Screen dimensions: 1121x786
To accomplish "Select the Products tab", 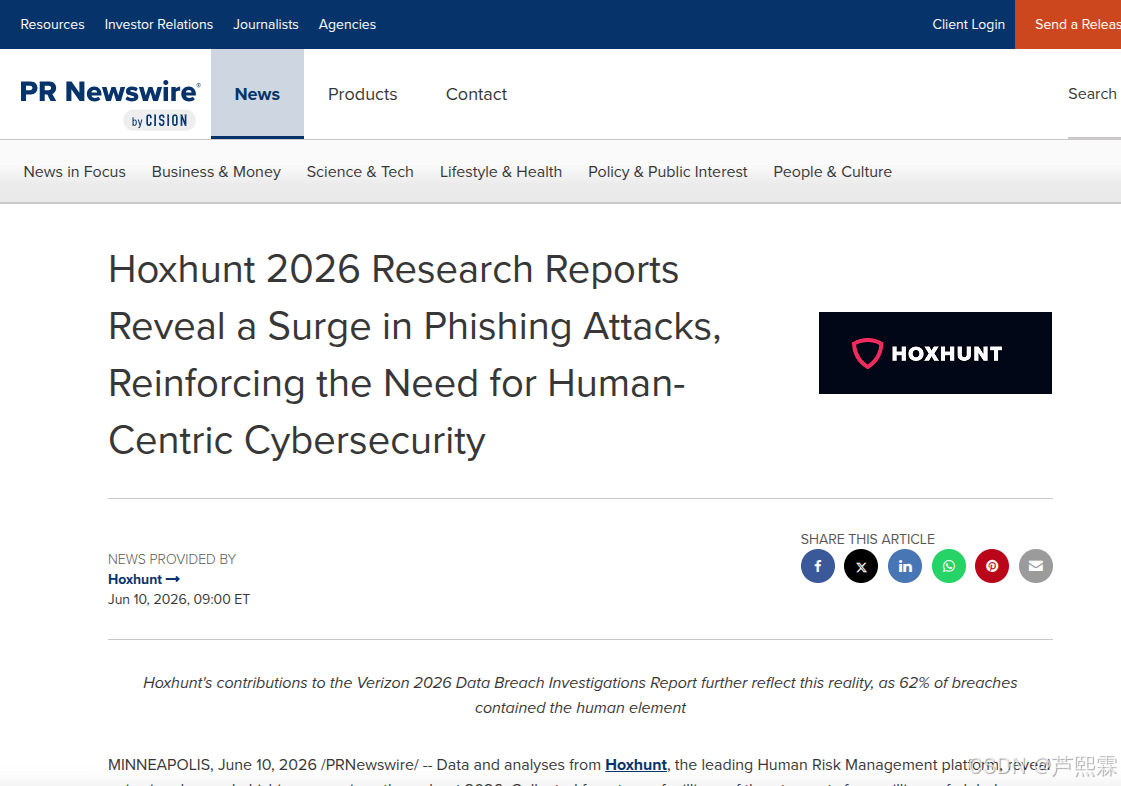I will [x=362, y=94].
